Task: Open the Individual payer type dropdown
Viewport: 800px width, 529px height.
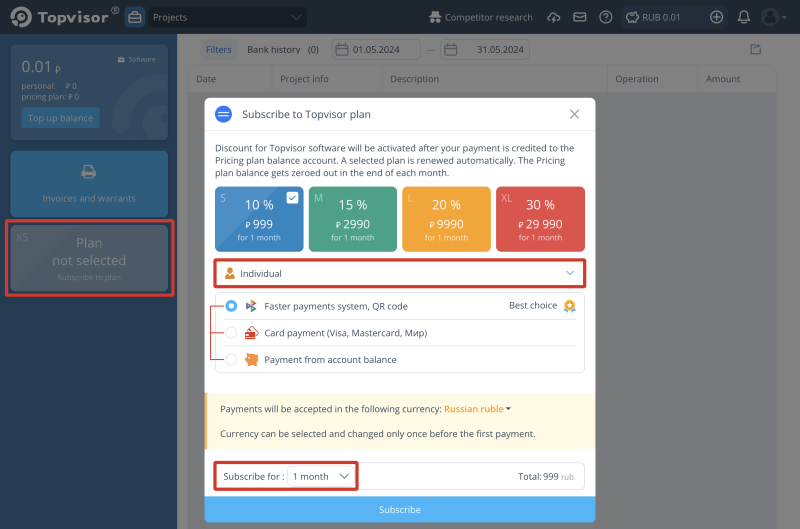Action: pos(399,273)
